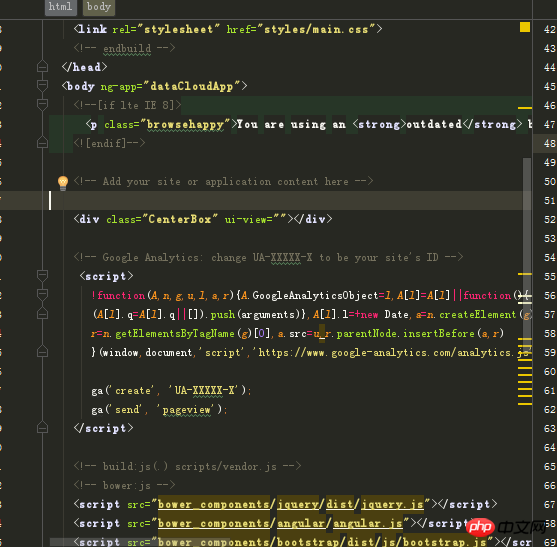
Task: Click line number 63
Action: tap(549, 428)
